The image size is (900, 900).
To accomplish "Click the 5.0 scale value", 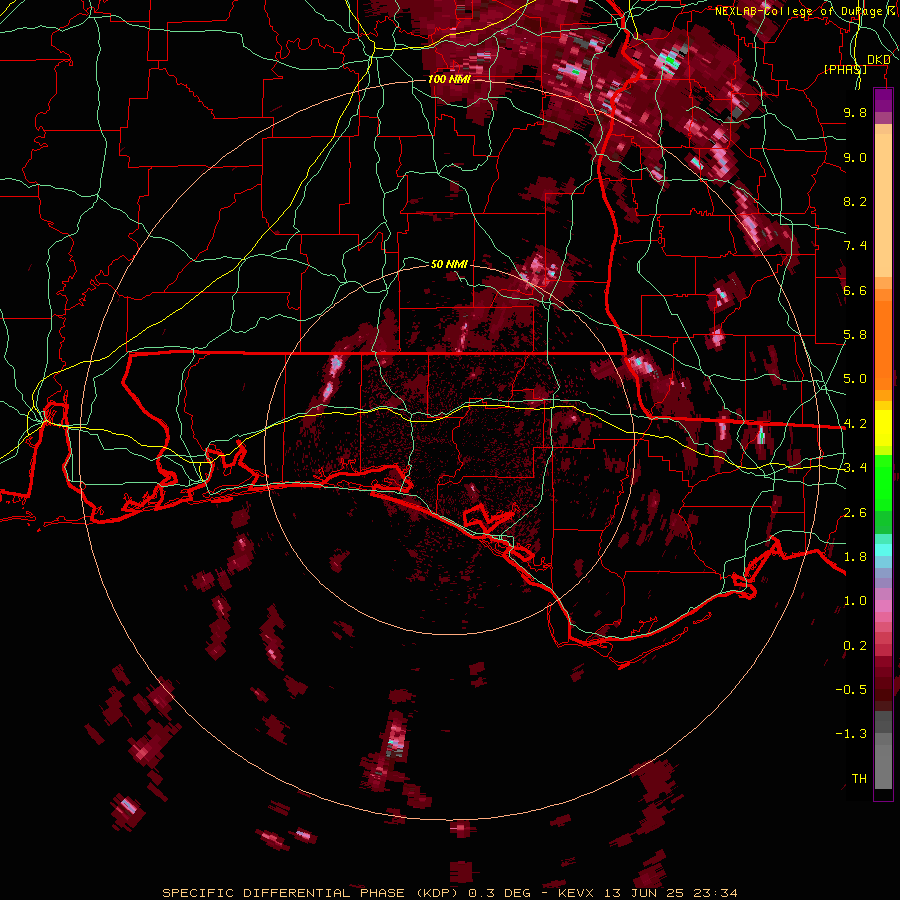I will [855, 379].
